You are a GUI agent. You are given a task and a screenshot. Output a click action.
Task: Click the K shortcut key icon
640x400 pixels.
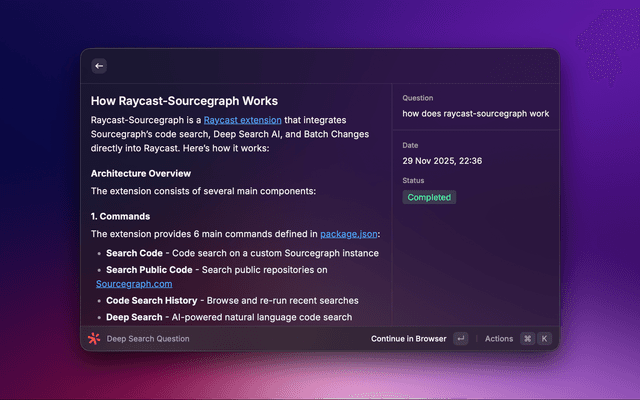point(544,339)
